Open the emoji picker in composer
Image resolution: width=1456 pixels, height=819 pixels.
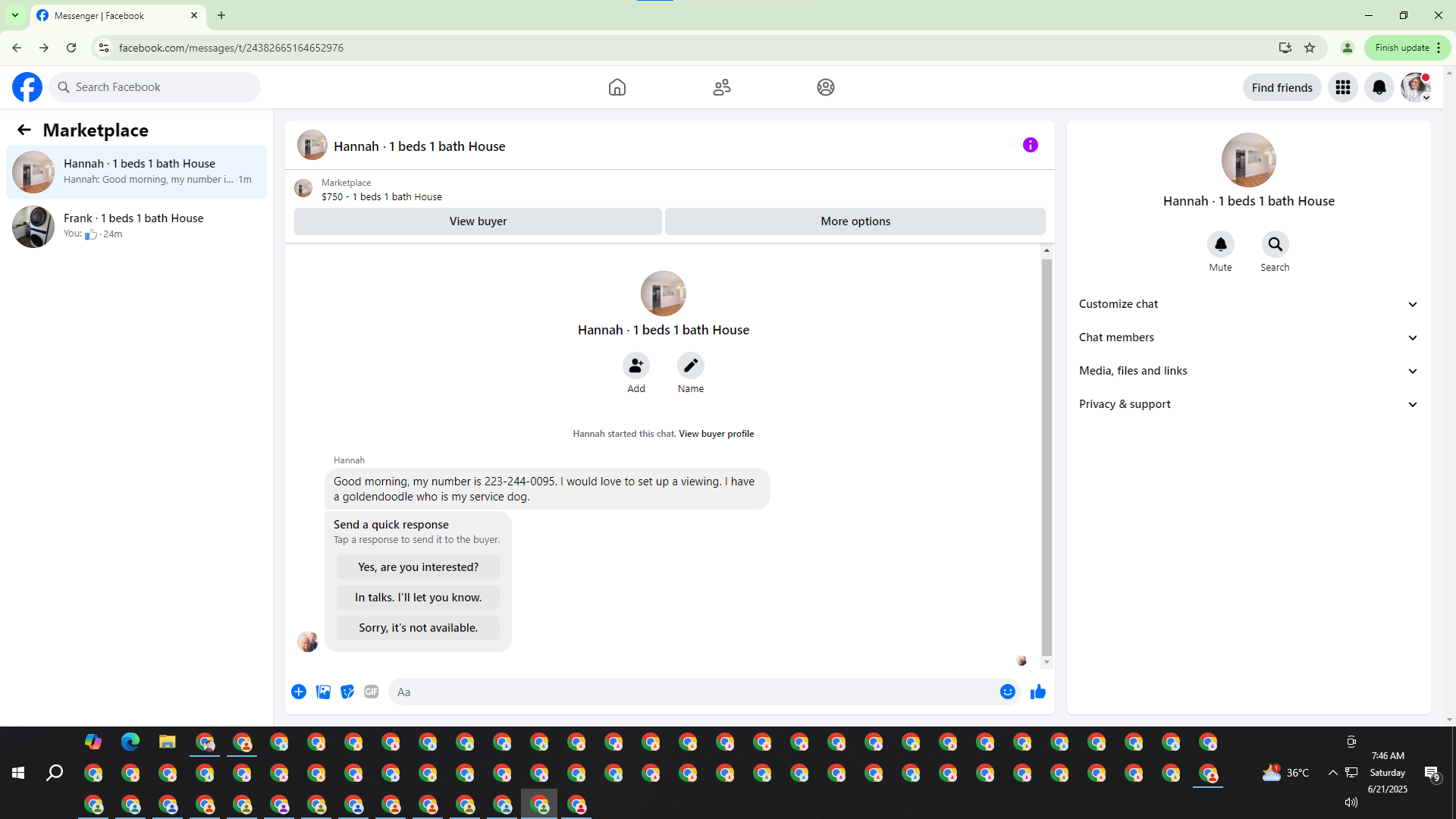[1007, 692]
